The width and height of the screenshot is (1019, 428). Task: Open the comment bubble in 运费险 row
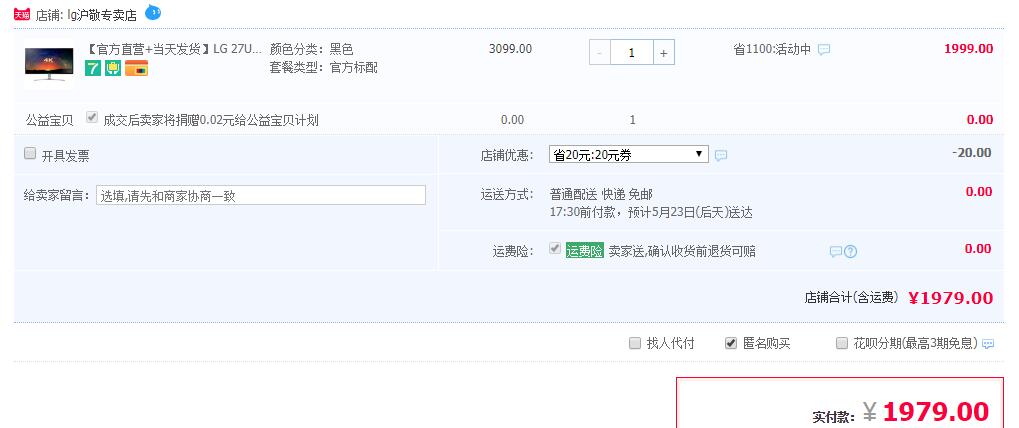point(836,251)
